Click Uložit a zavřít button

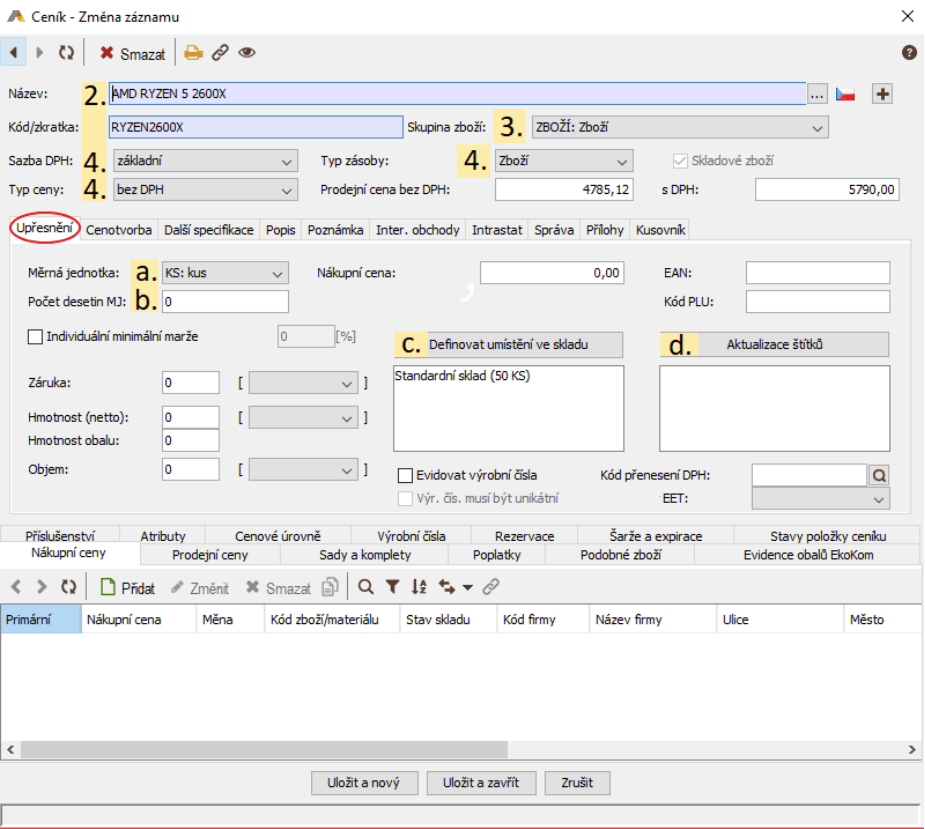click(x=481, y=783)
